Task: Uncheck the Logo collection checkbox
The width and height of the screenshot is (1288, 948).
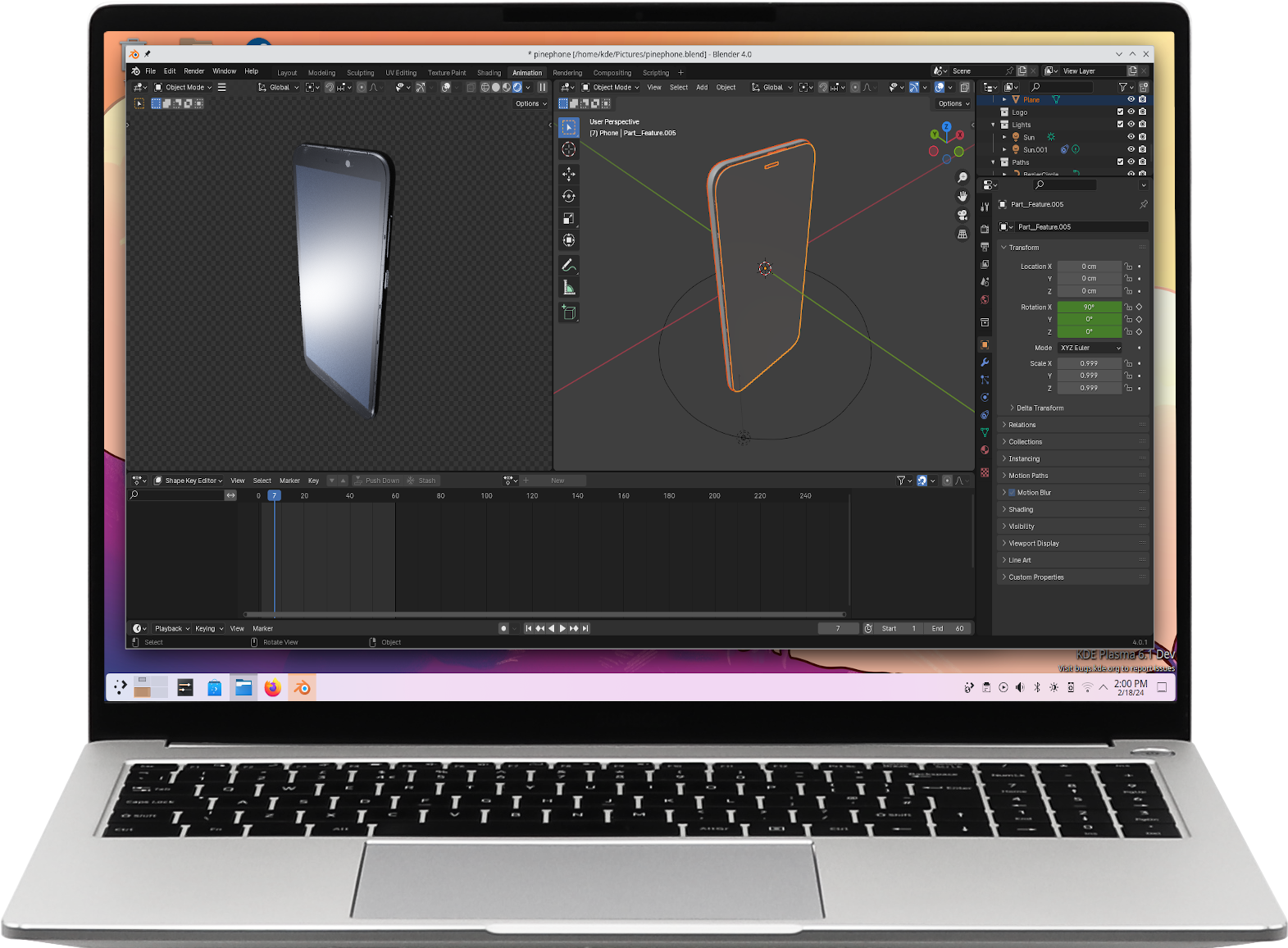Action: [x=1120, y=112]
